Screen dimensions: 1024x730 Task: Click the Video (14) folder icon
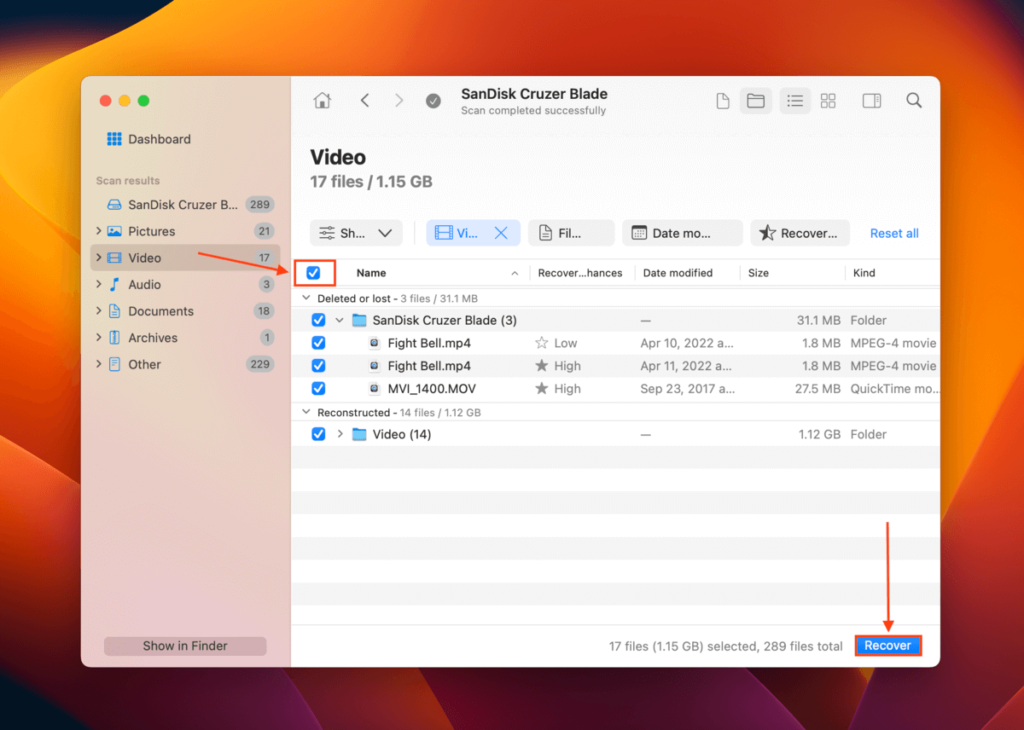pos(359,434)
